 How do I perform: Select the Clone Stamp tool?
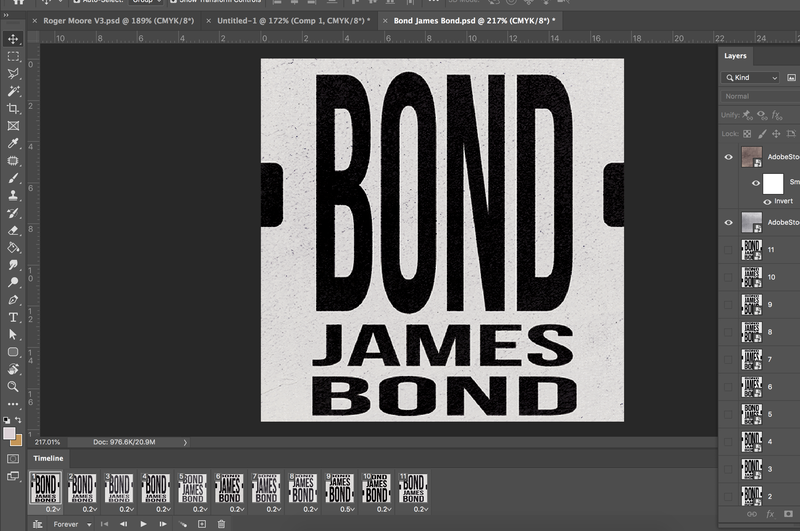[13, 195]
